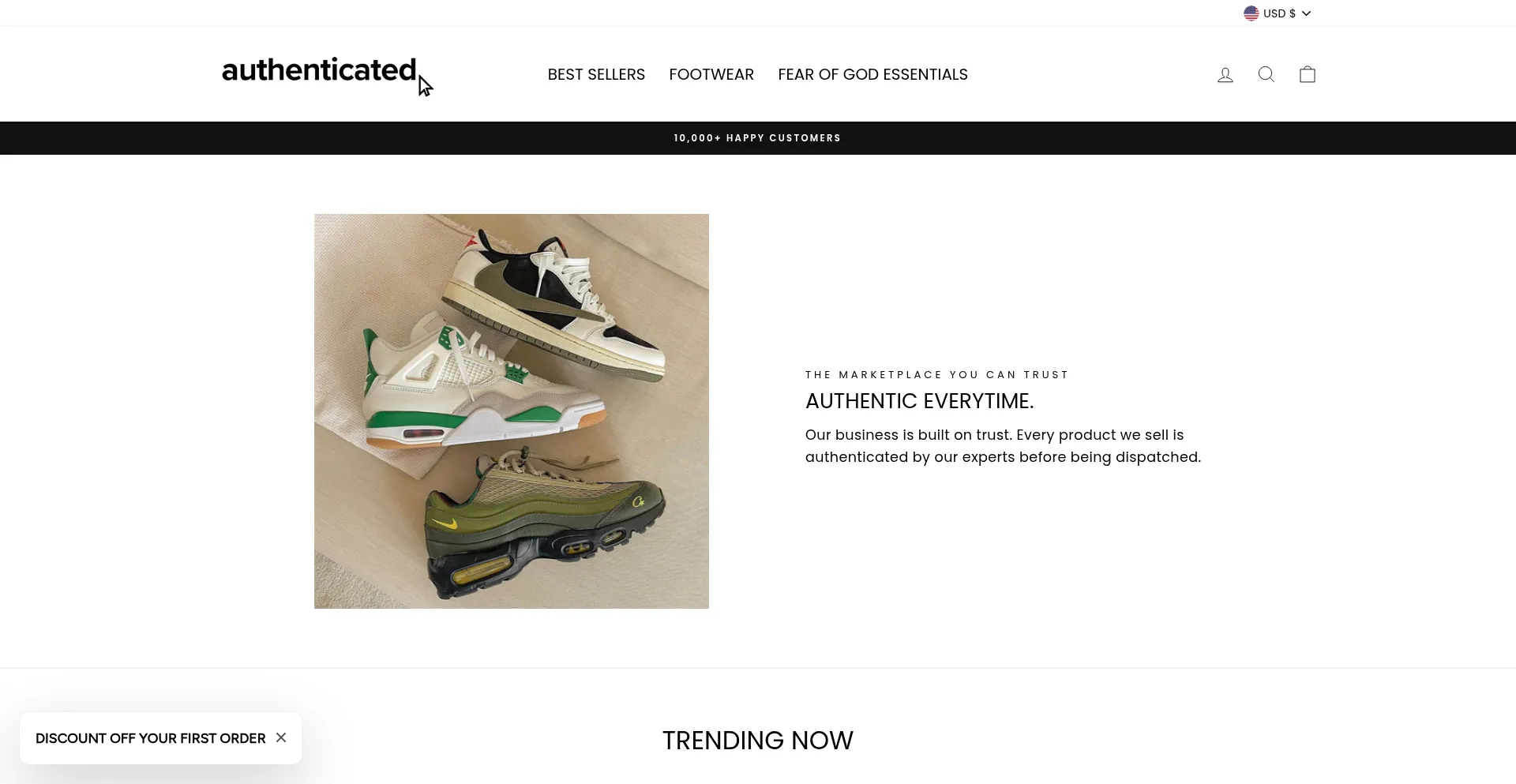The height and width of the screenshot is (784, 1516).
Task: Click the Trending Now heading
Action: click(x=757, y=741)
